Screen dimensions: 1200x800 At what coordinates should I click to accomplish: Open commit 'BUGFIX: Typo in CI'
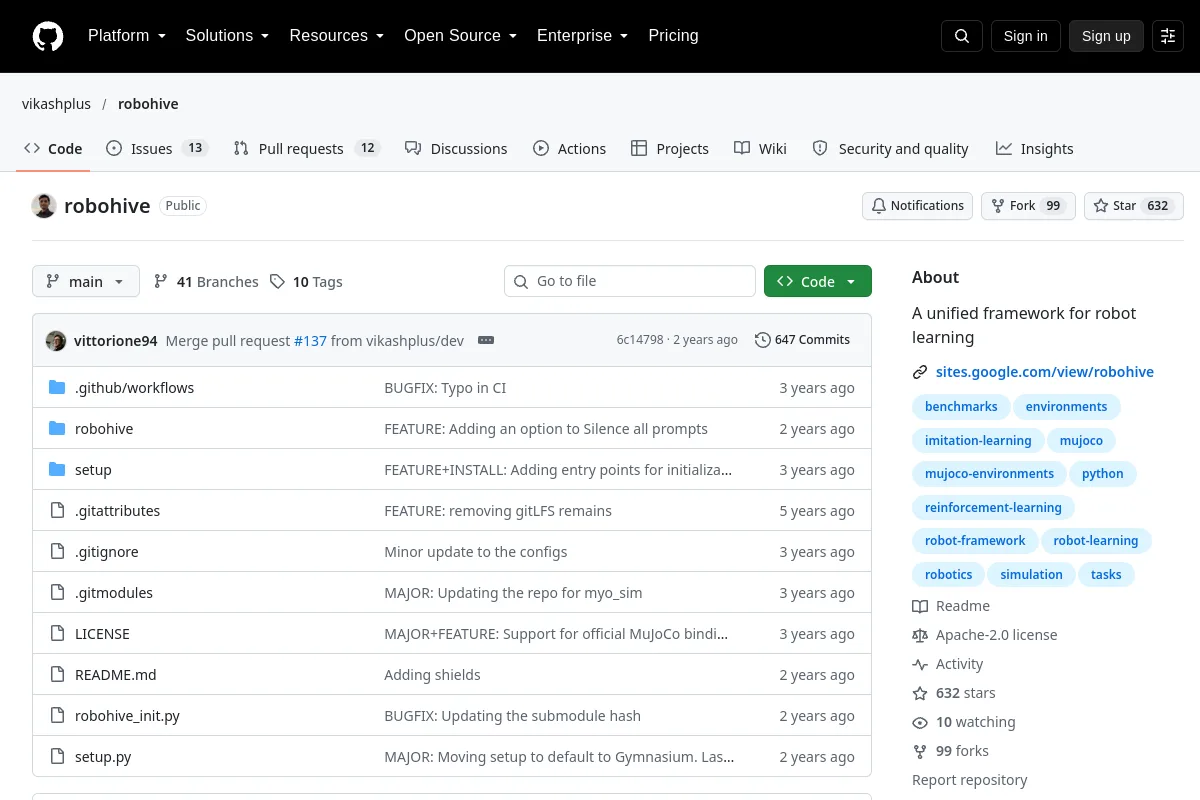pos(445,387)
